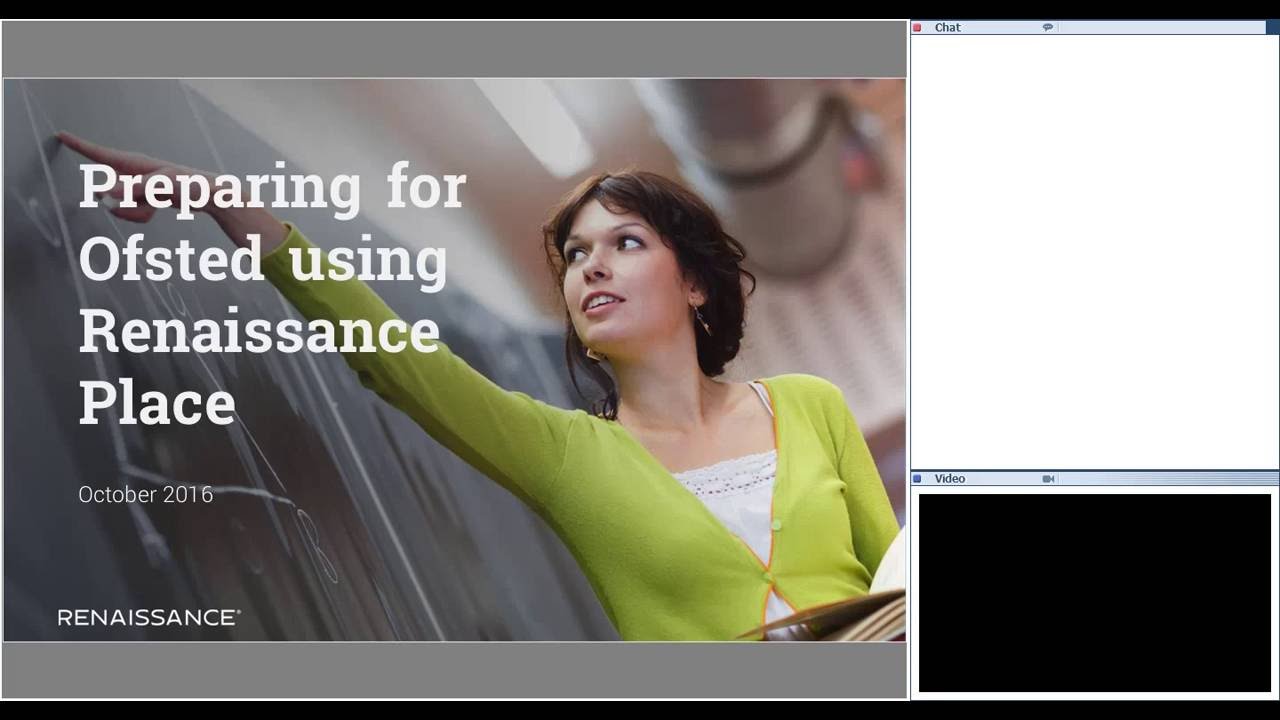Click the RENAISSANCE logo on the slide
1280x720 pixels.
tap(149, 618)
